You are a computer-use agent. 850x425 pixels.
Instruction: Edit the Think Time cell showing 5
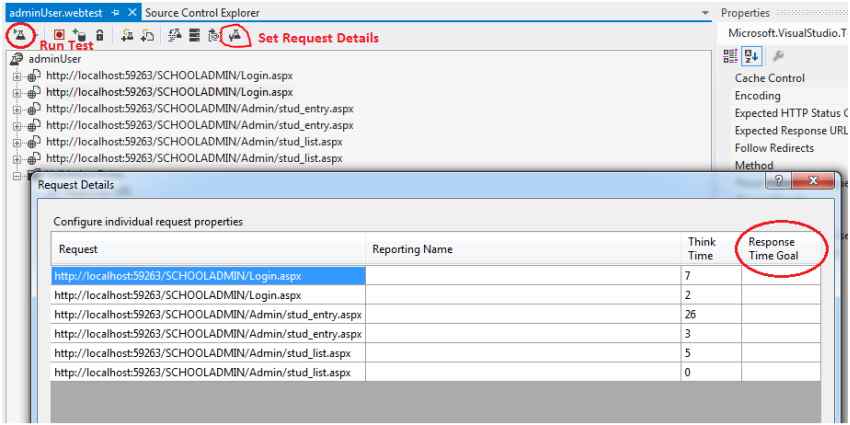click(x=712, y=353)
